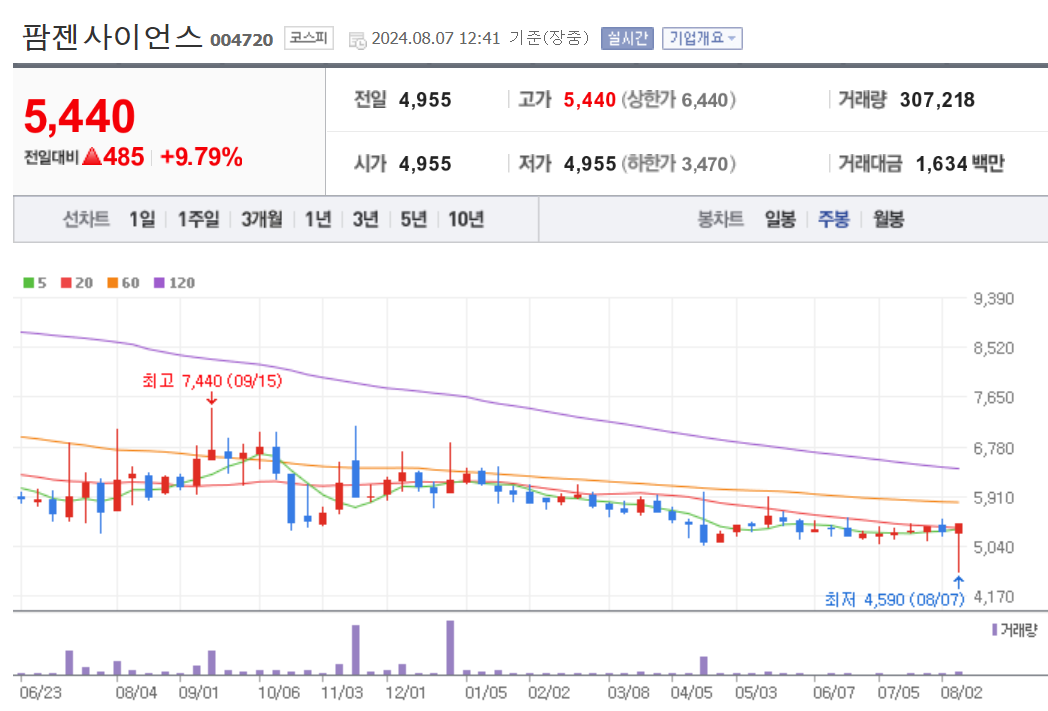Click the stock code 004720
1048x711 pixels.
click(241, 40)
